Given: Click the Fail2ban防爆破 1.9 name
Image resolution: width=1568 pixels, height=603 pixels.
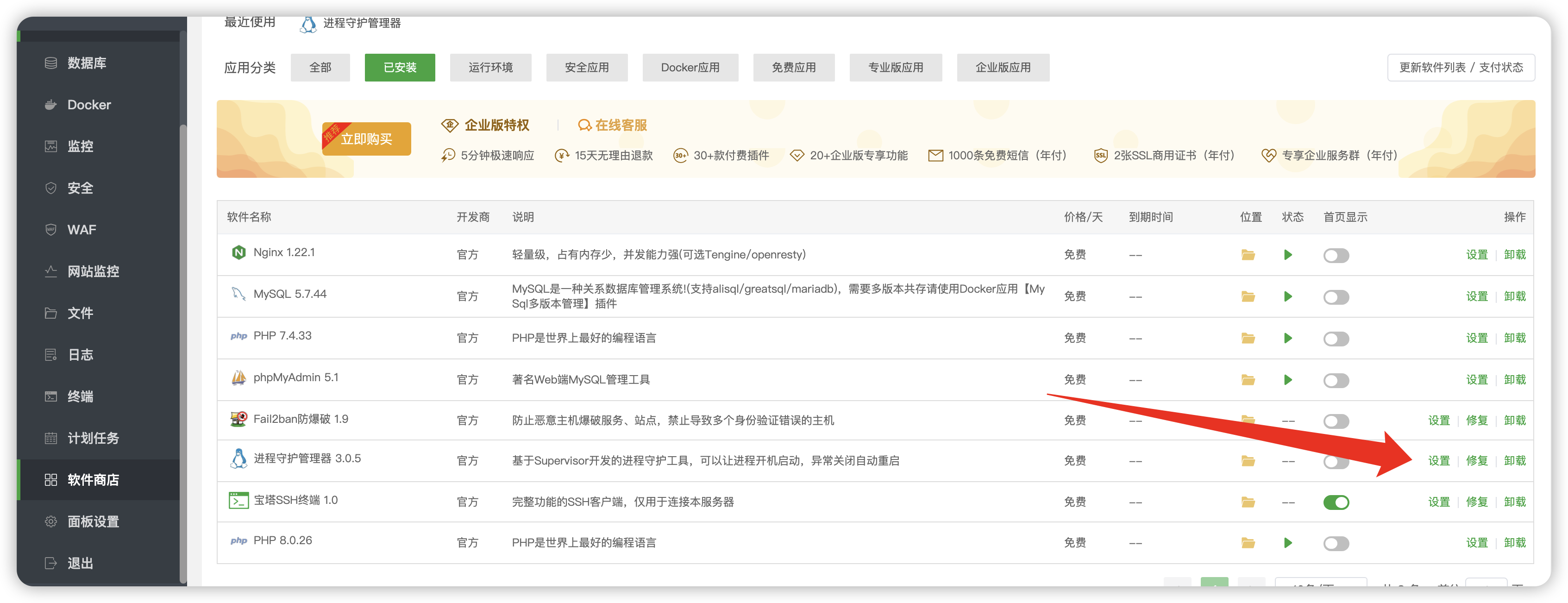Looking at the screenshot, I should point(301,419).
